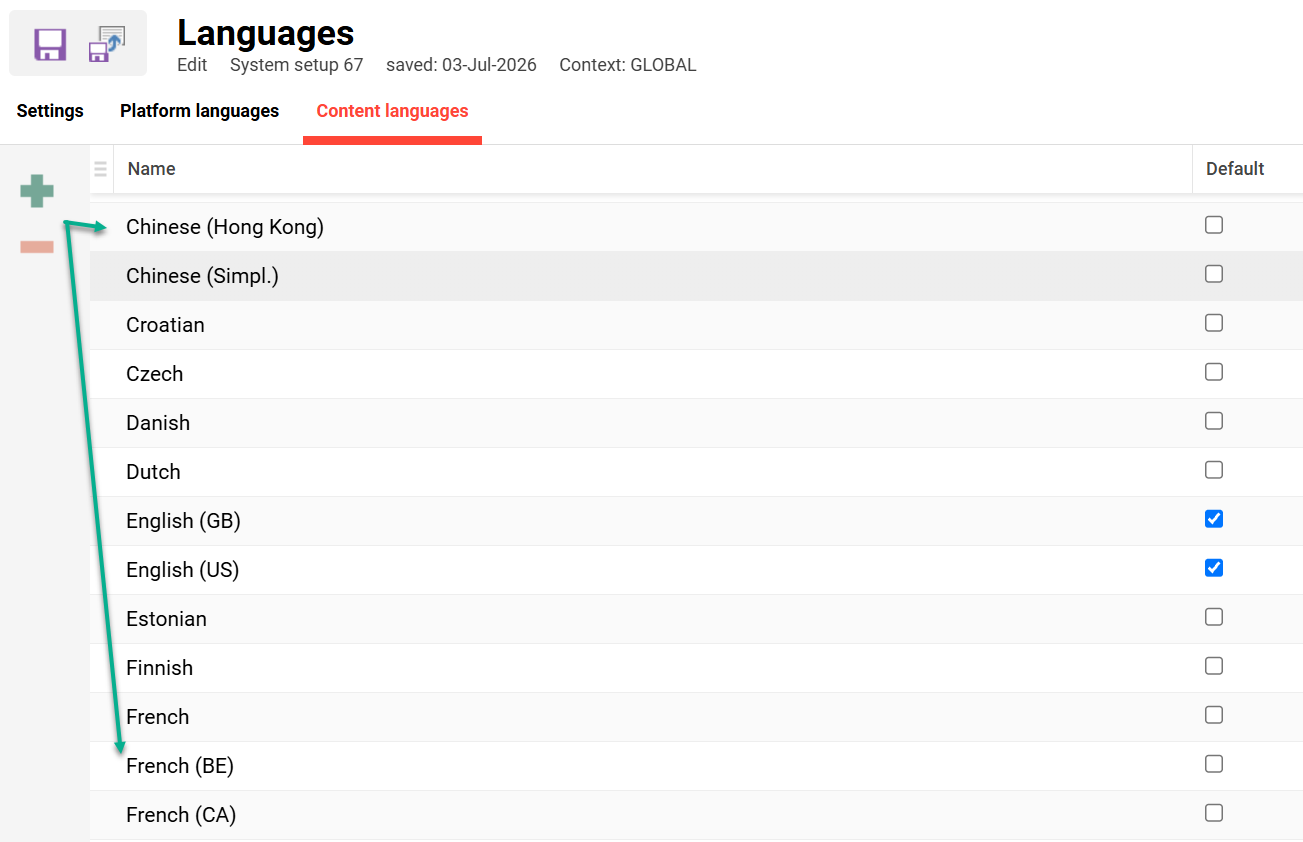Check Default for French (CA)
Viewport: 1303px width, 842px height.
pos(1214,813)
